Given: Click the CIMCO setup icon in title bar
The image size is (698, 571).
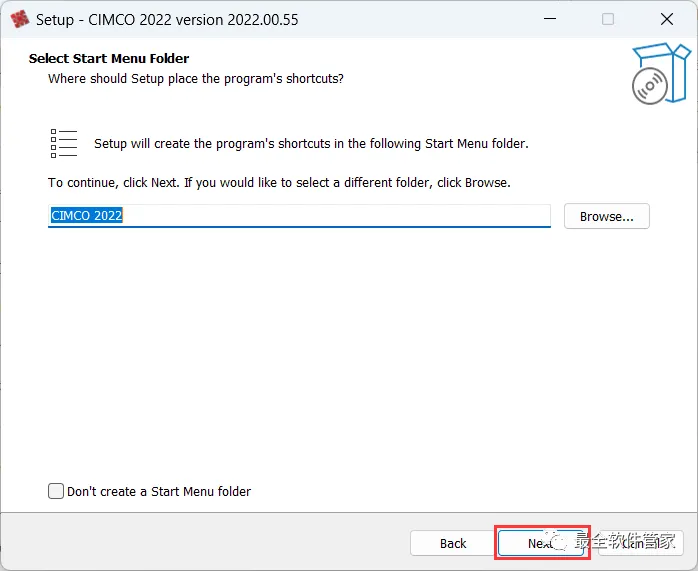Looking at the screenshot, I should click(19, 19).
